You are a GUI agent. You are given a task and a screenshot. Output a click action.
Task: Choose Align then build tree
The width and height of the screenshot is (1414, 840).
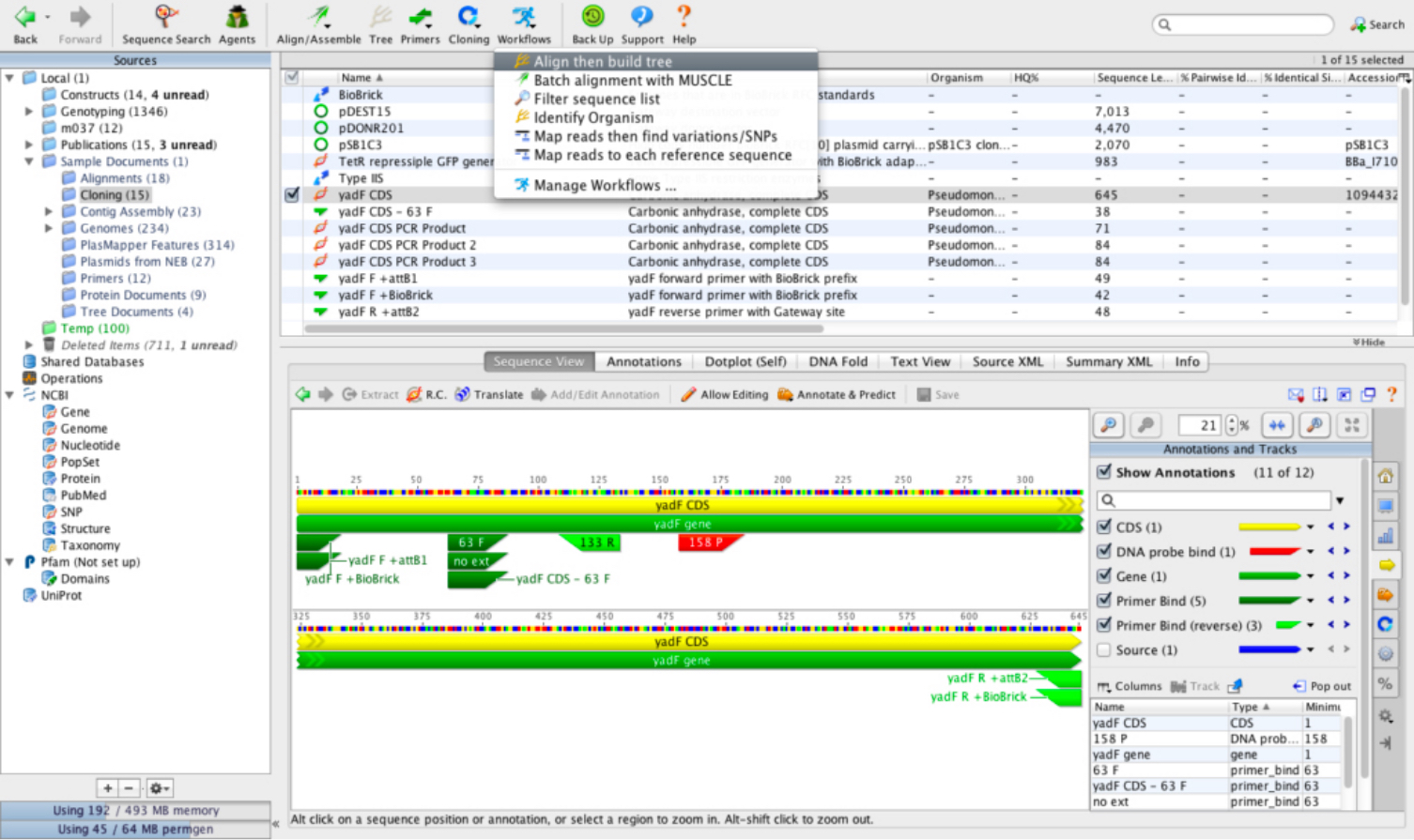point(655,61)
